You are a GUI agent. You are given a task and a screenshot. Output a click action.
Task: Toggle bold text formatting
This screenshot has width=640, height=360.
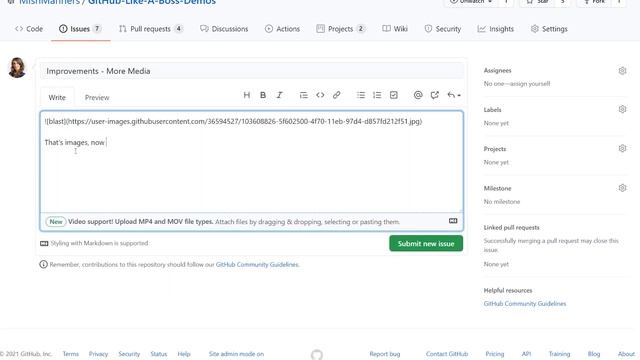point(263,95)
